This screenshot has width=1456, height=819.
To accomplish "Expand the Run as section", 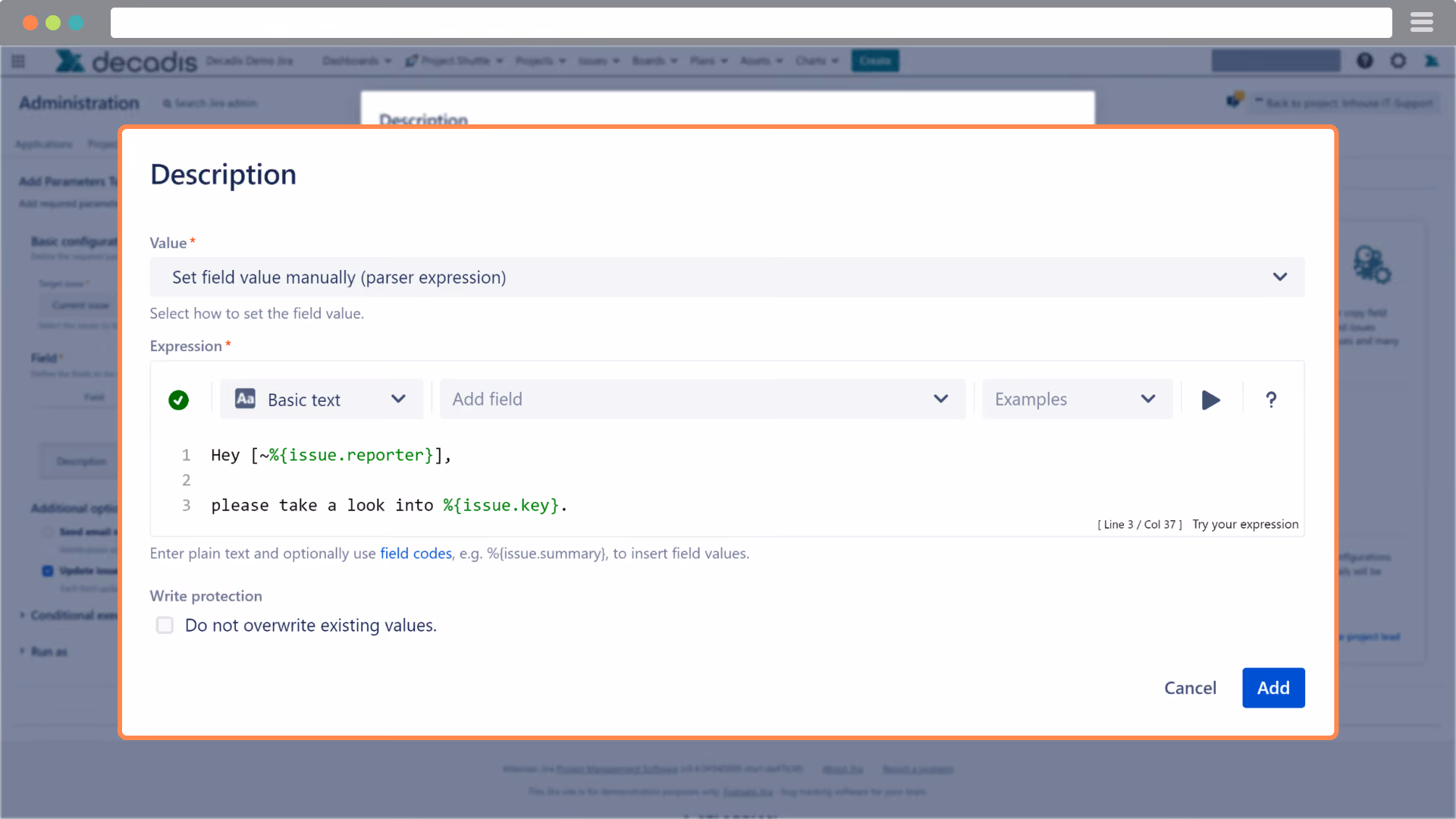I will [x=43, y=651].
